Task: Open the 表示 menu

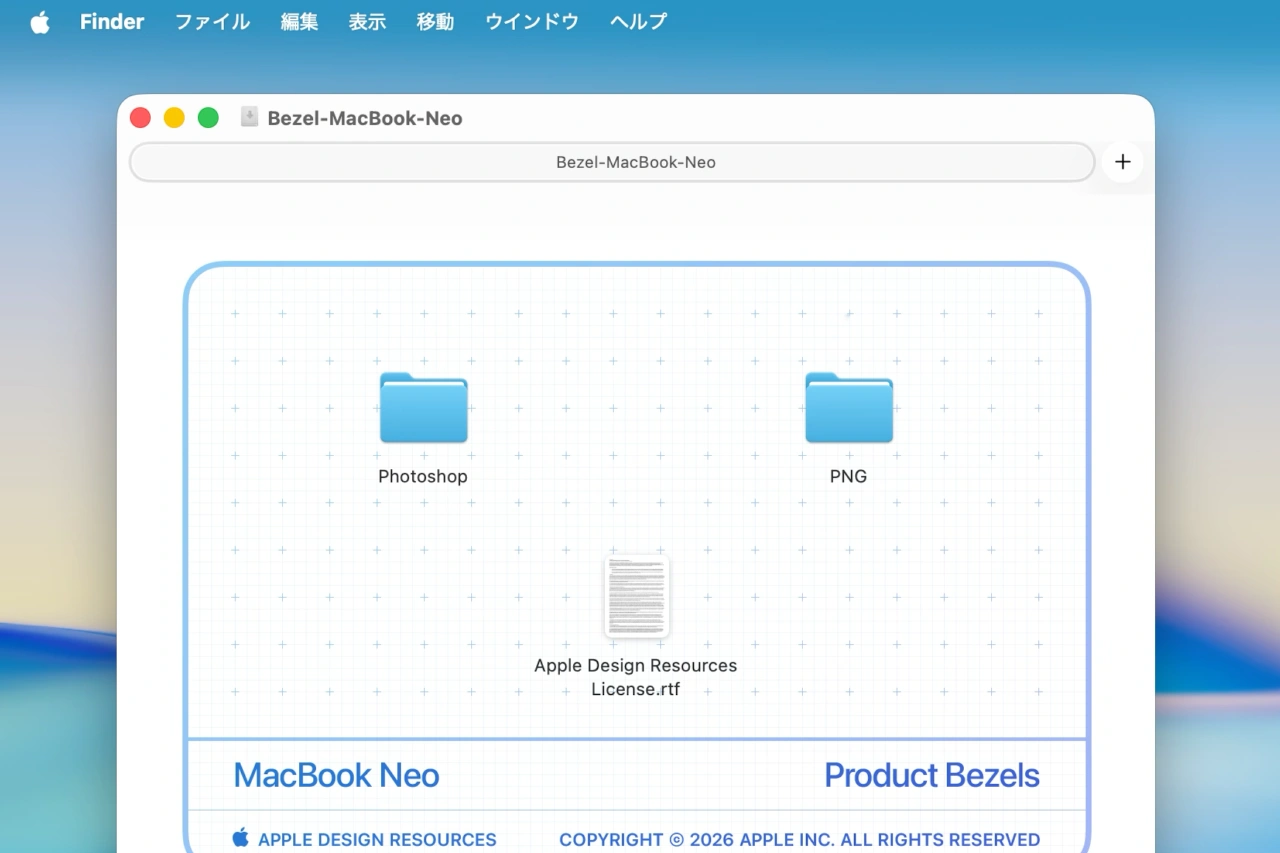Action: click(366, 21)
